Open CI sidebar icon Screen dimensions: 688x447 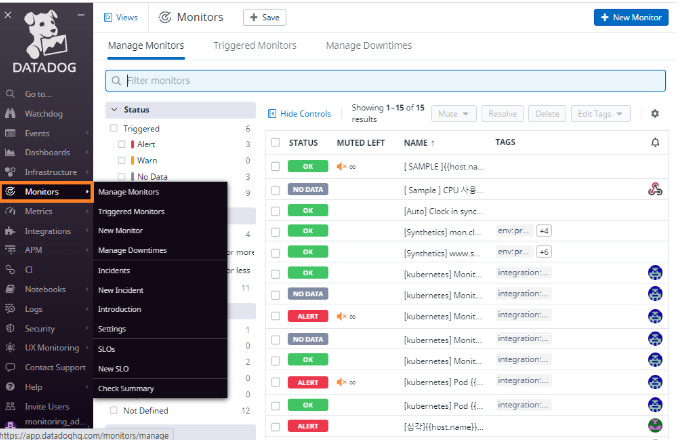tap(10, 269)
